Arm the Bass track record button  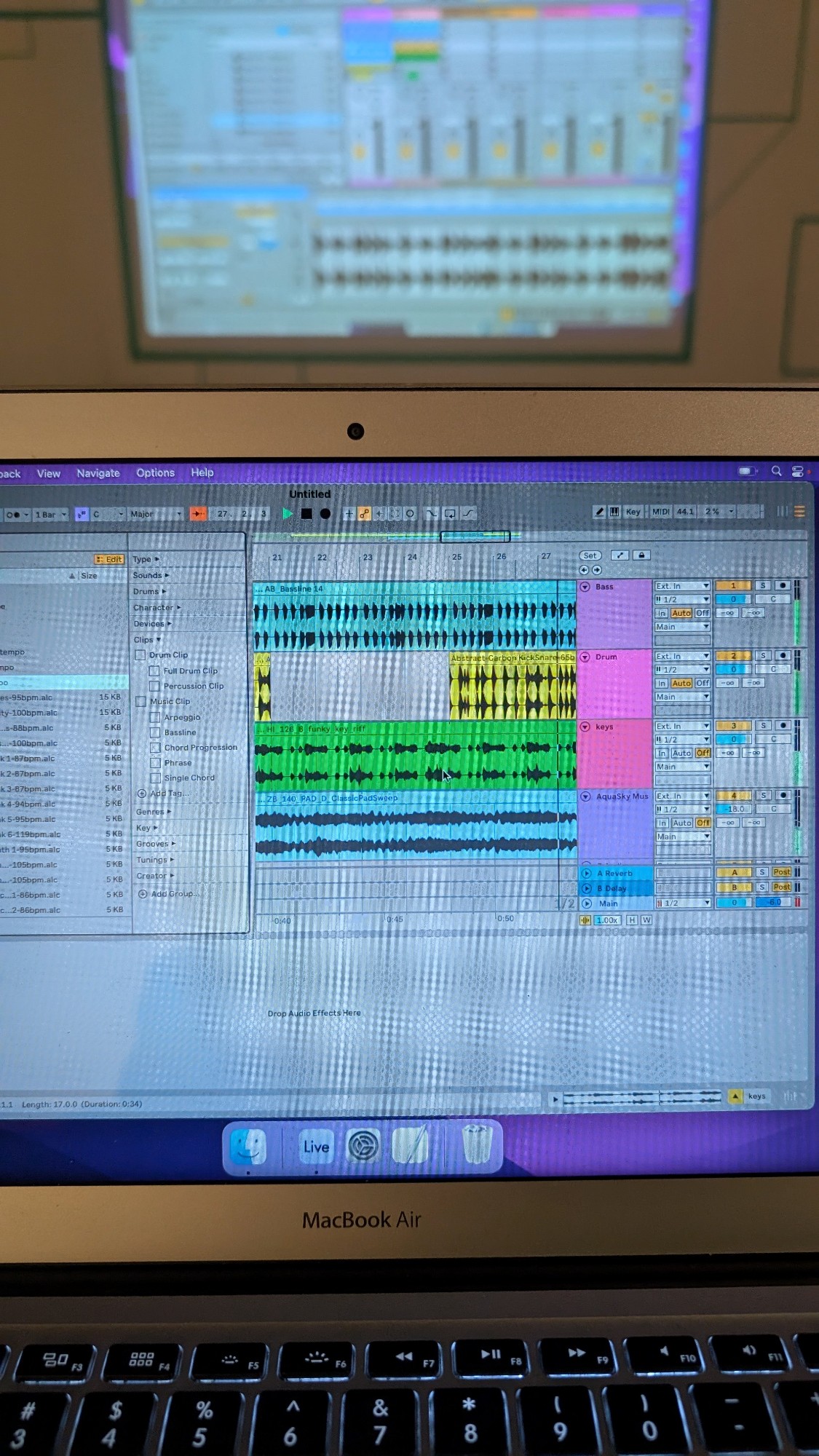[783, 585]
